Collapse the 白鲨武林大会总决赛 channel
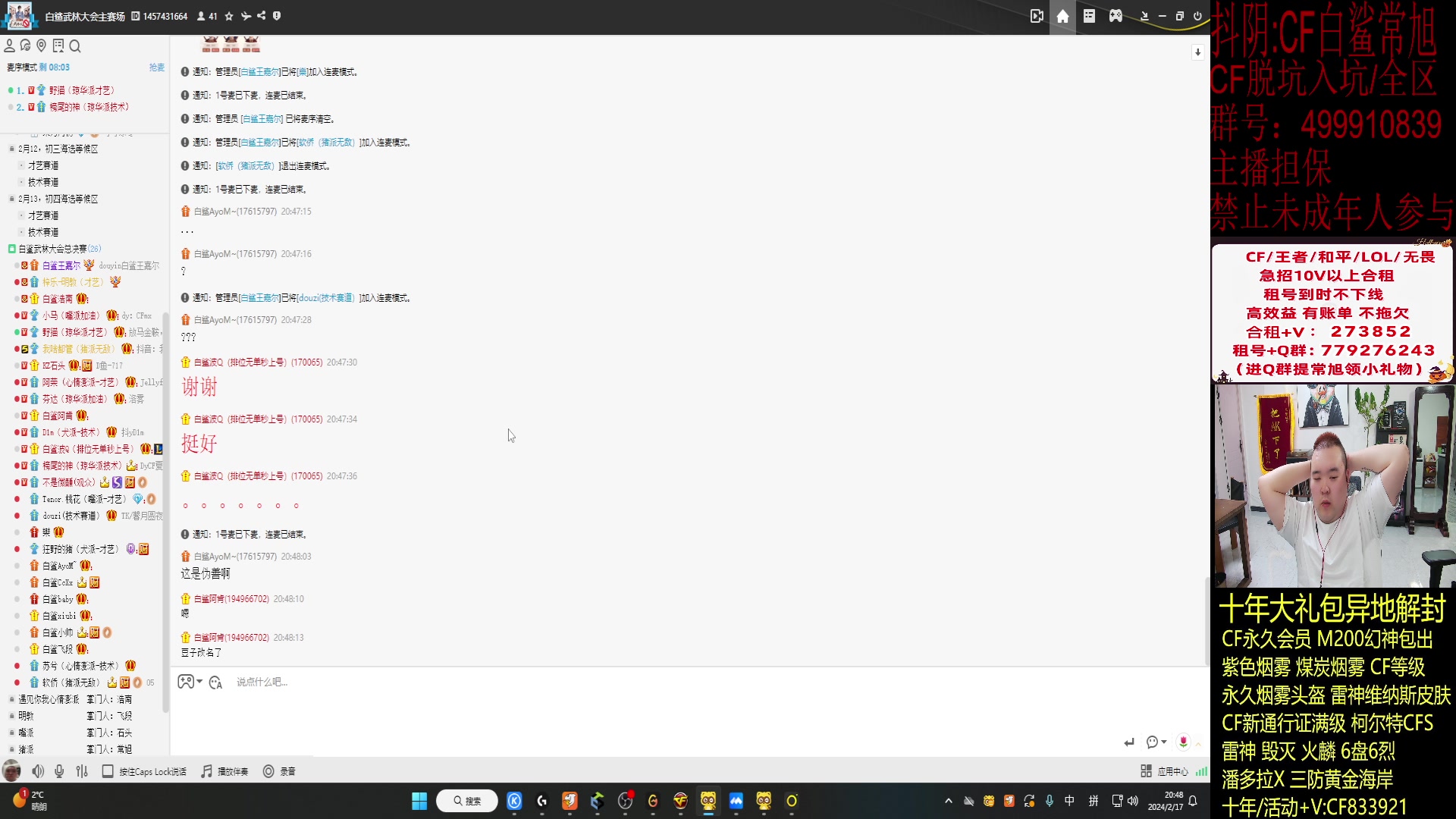 pyautogui.click(x=11, y=249)
